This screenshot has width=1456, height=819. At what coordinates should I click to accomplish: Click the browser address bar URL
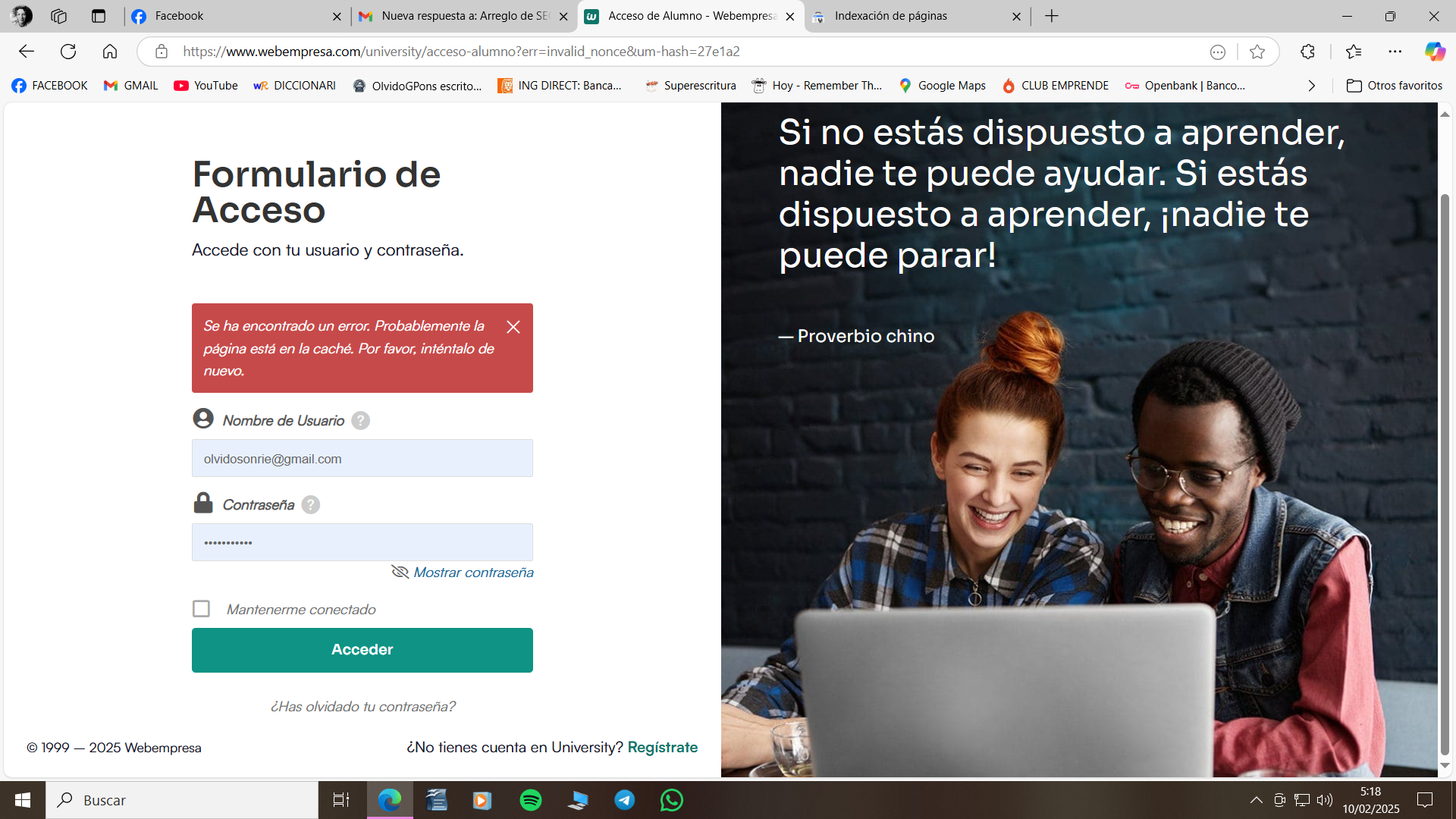461,52
